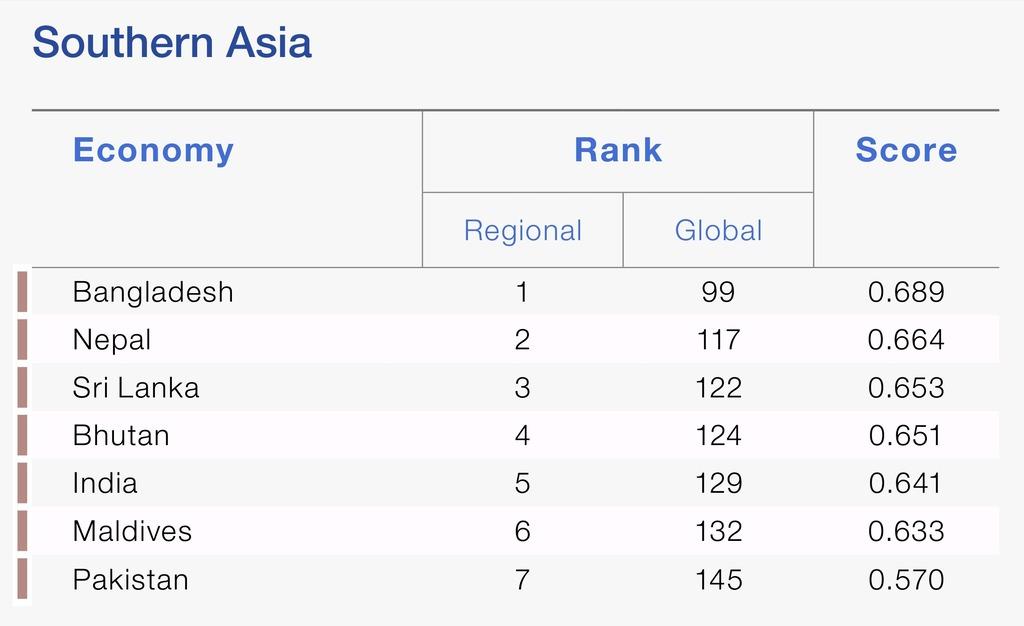The height and width of the screenshot is (626, 1024).
Task: Click the Score column header
Action: tap(906, 150)
